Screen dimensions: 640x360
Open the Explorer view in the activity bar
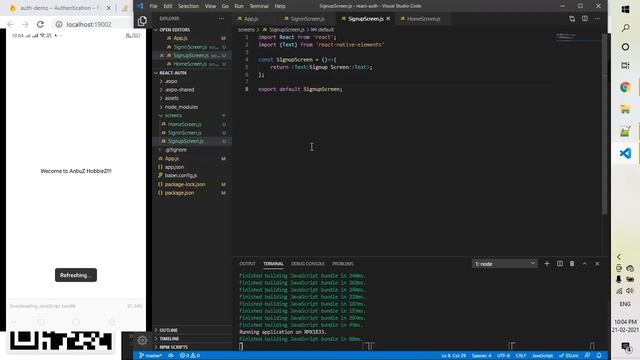point(142,21)
